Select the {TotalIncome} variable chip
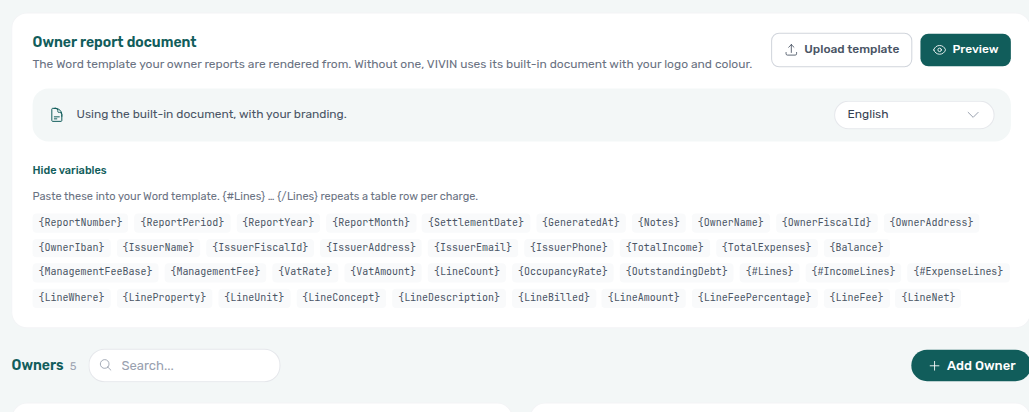Viewport: 1029px width, 412px height. (x=665, y=248)
